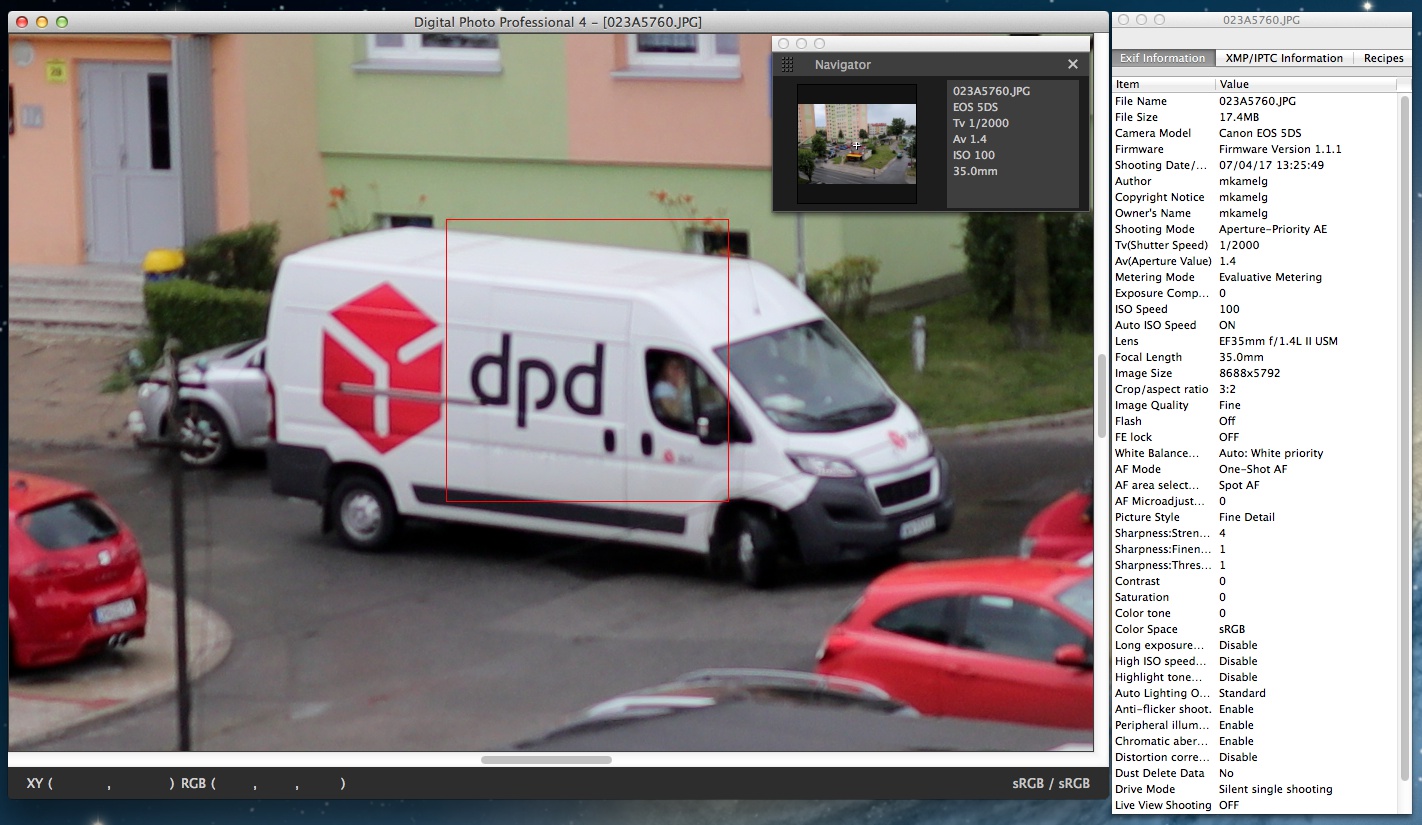Select the ISO Speed row
The image size is (1422, 825).
(1255, 309)
